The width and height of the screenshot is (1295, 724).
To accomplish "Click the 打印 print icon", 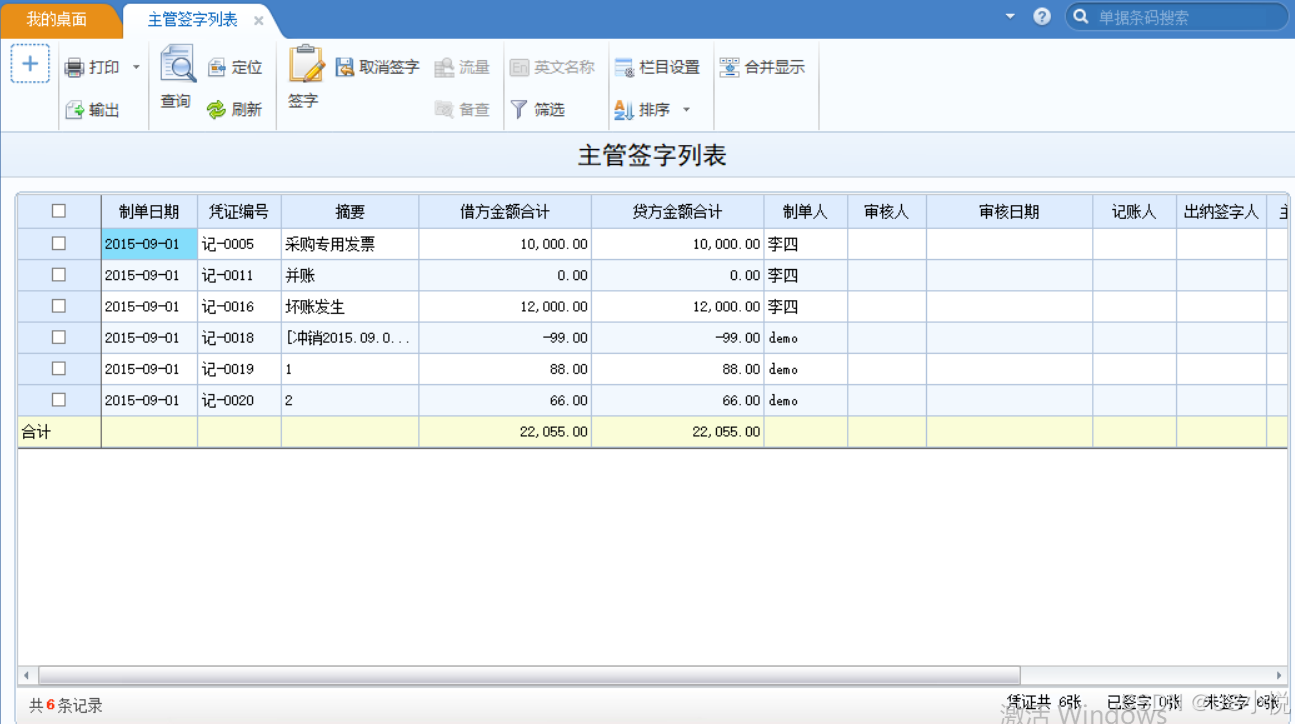I will click(74, 68).
